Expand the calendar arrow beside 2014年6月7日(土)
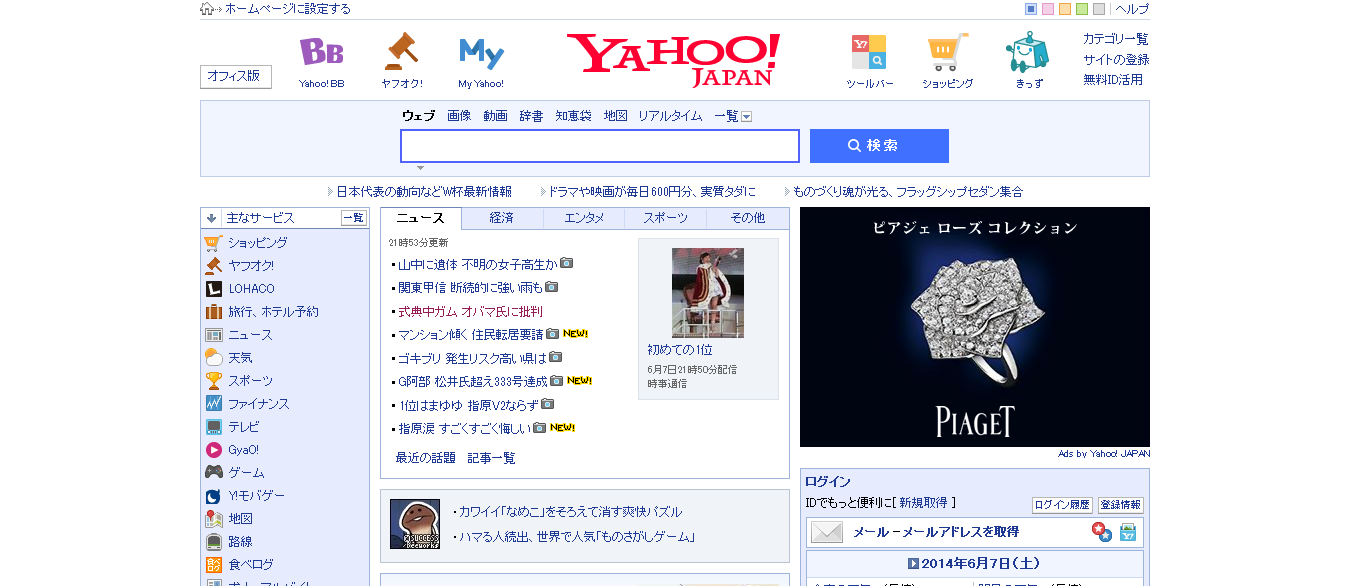Viewport: 1349px width, 586px height. tap(913, 563)
